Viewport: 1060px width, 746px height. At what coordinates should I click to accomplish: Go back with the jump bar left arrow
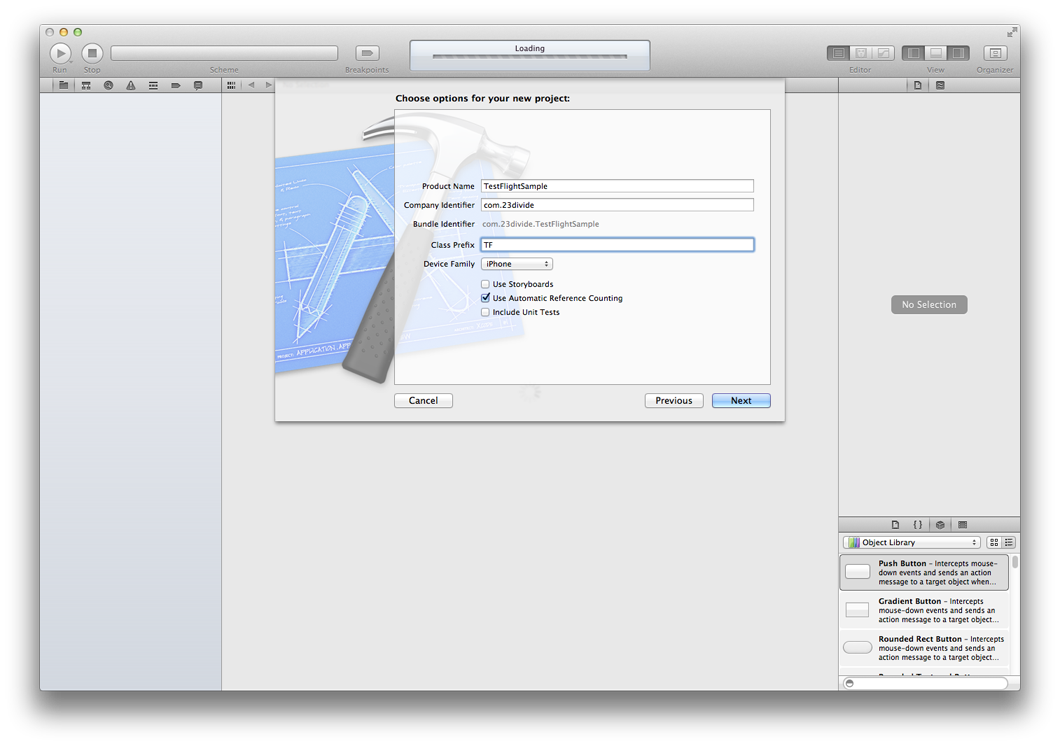pyautogui.click(x=251, y=85)
